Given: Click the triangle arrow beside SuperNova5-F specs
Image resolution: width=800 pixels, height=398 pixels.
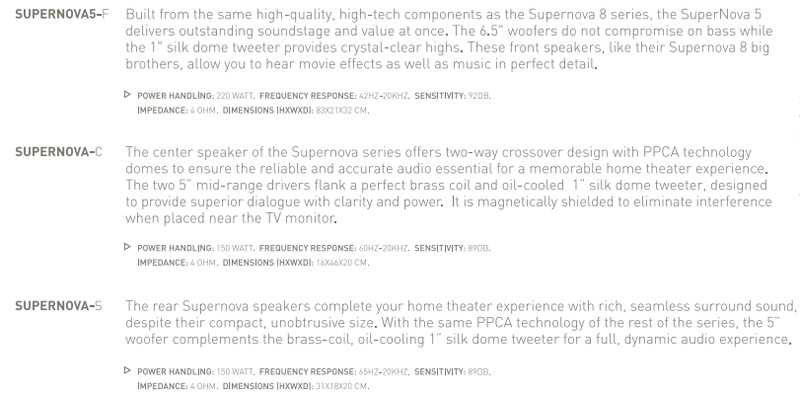Looking at the screenshot, I should [x=128, y=94].
